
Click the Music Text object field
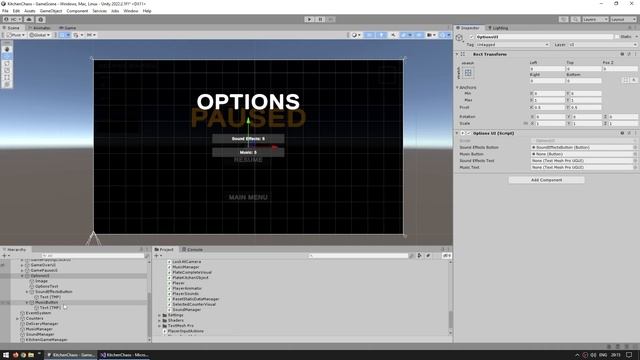point(581,167)
